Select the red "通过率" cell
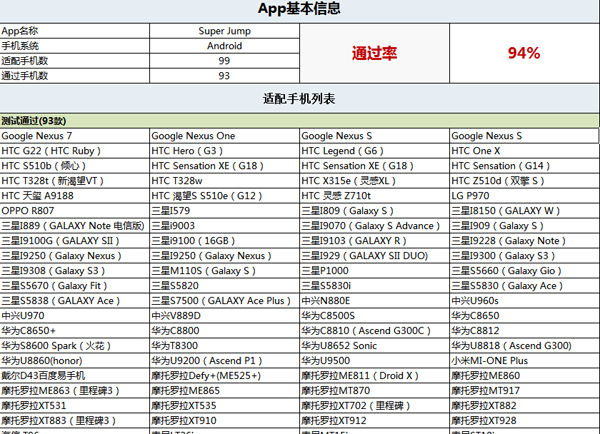The width and height of the screenshot is (600, 434). pos(374,53)
